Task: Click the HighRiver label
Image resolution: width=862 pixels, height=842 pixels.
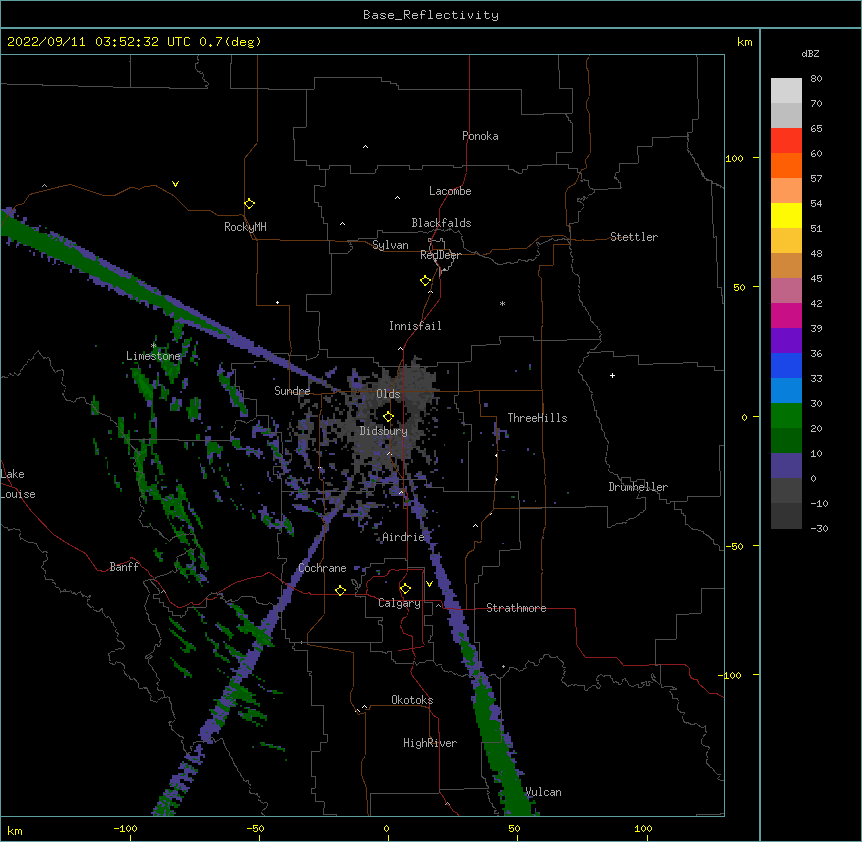Action: click(430, 743)
